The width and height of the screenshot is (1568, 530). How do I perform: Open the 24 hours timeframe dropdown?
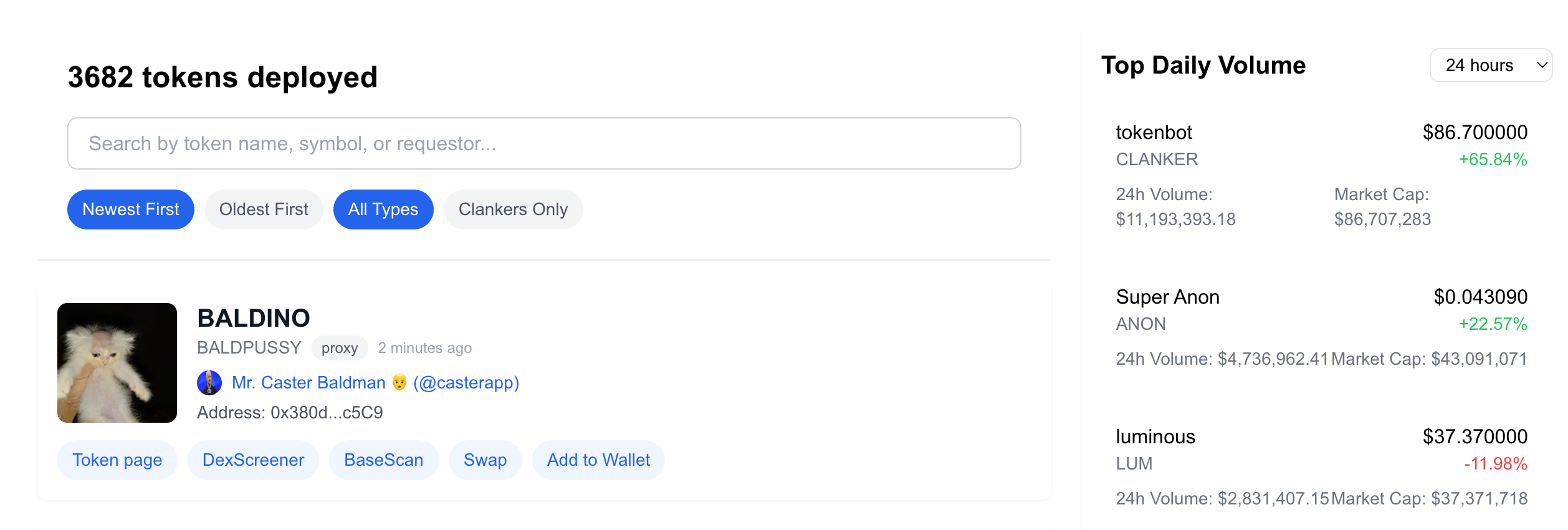coord(1489,65)
